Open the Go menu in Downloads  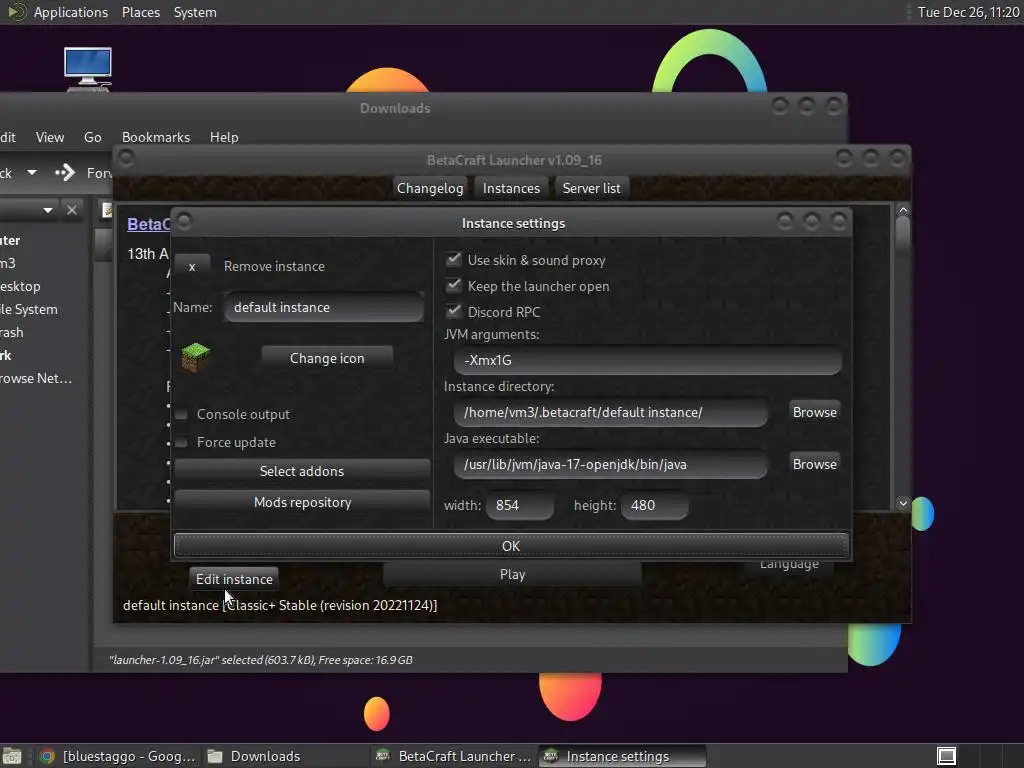(93, 137)
